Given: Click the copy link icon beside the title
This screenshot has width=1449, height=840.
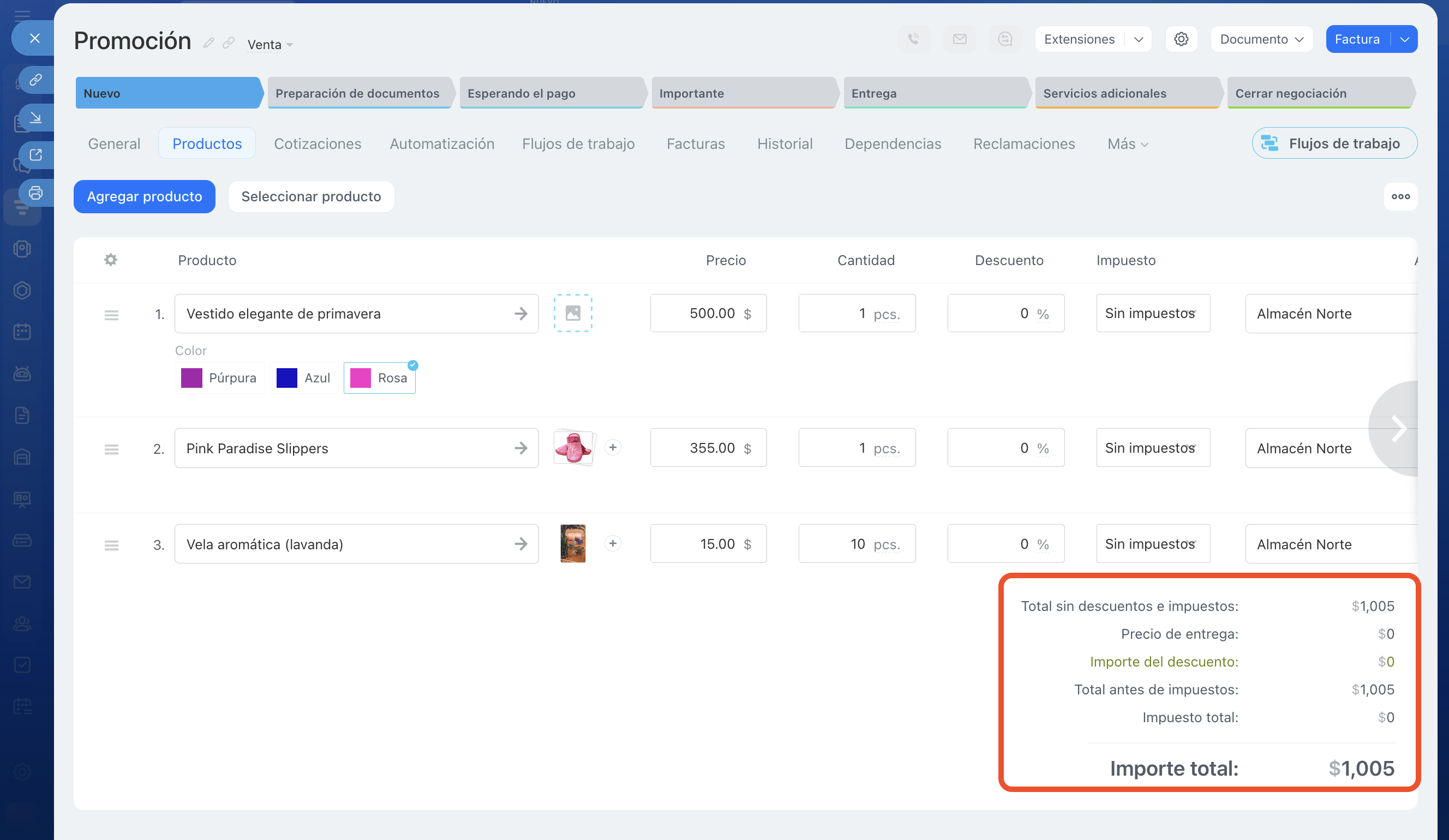Looking at the screenshot, I should [x=228, y=43].
